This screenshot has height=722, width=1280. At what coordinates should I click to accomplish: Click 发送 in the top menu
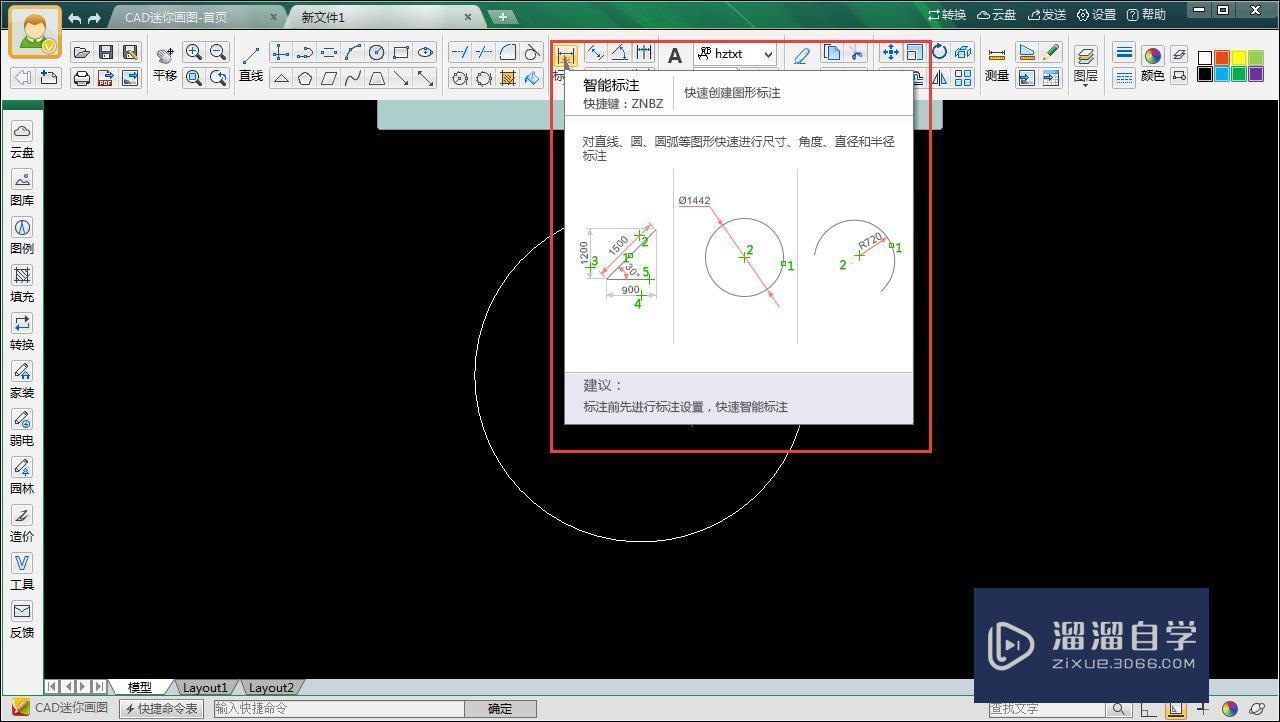coord(1046,15)
